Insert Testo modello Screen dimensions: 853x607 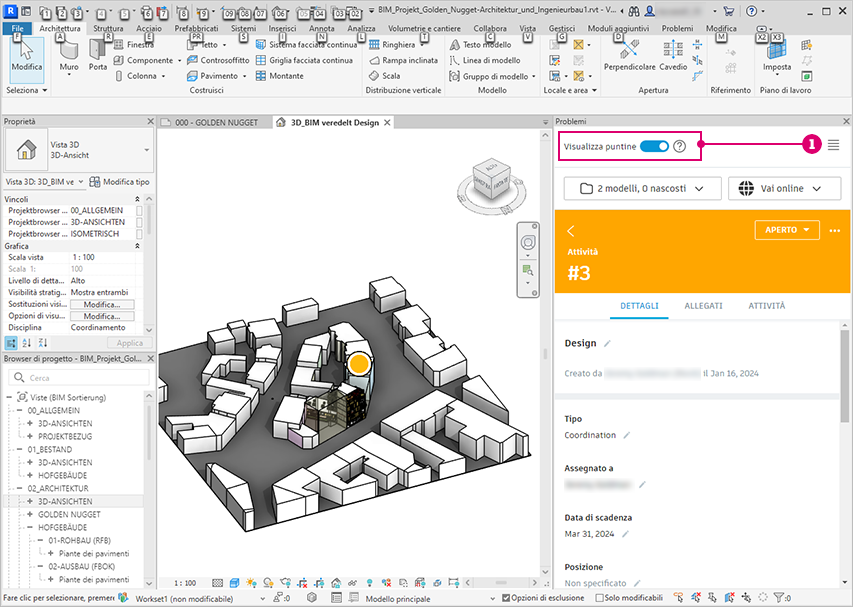point(480,45)
